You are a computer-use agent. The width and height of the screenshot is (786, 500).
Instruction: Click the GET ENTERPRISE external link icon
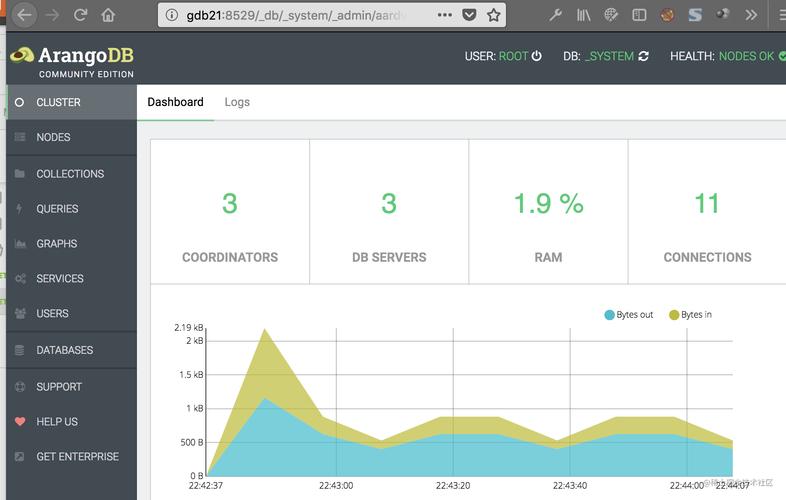pyautogui.click(x=20, y=456)
